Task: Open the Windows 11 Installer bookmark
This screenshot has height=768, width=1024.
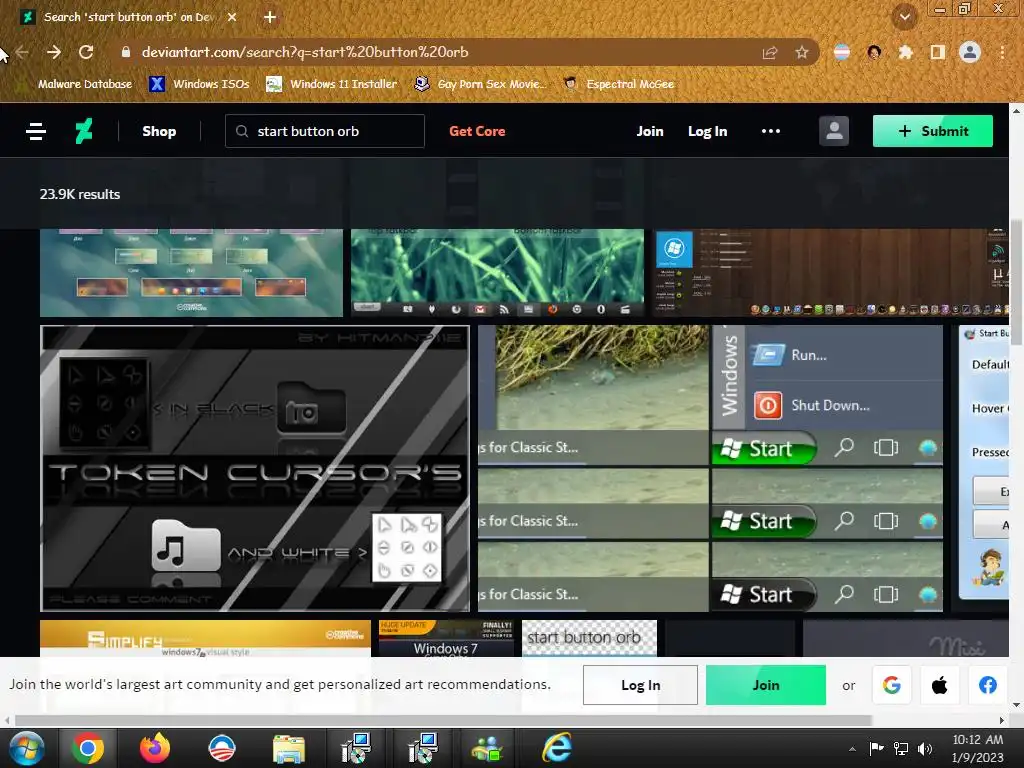Action: point(332,84)
